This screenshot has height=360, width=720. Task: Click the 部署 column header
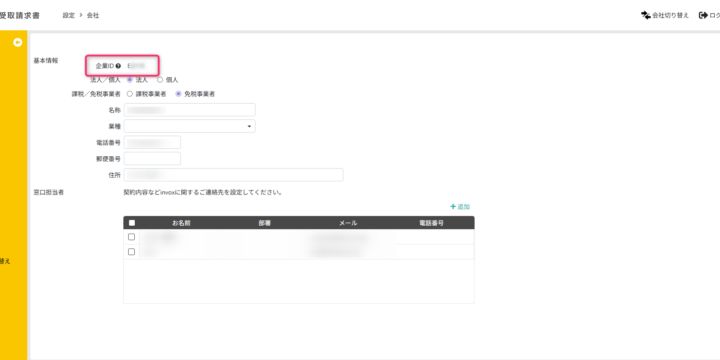coord(264,223)
